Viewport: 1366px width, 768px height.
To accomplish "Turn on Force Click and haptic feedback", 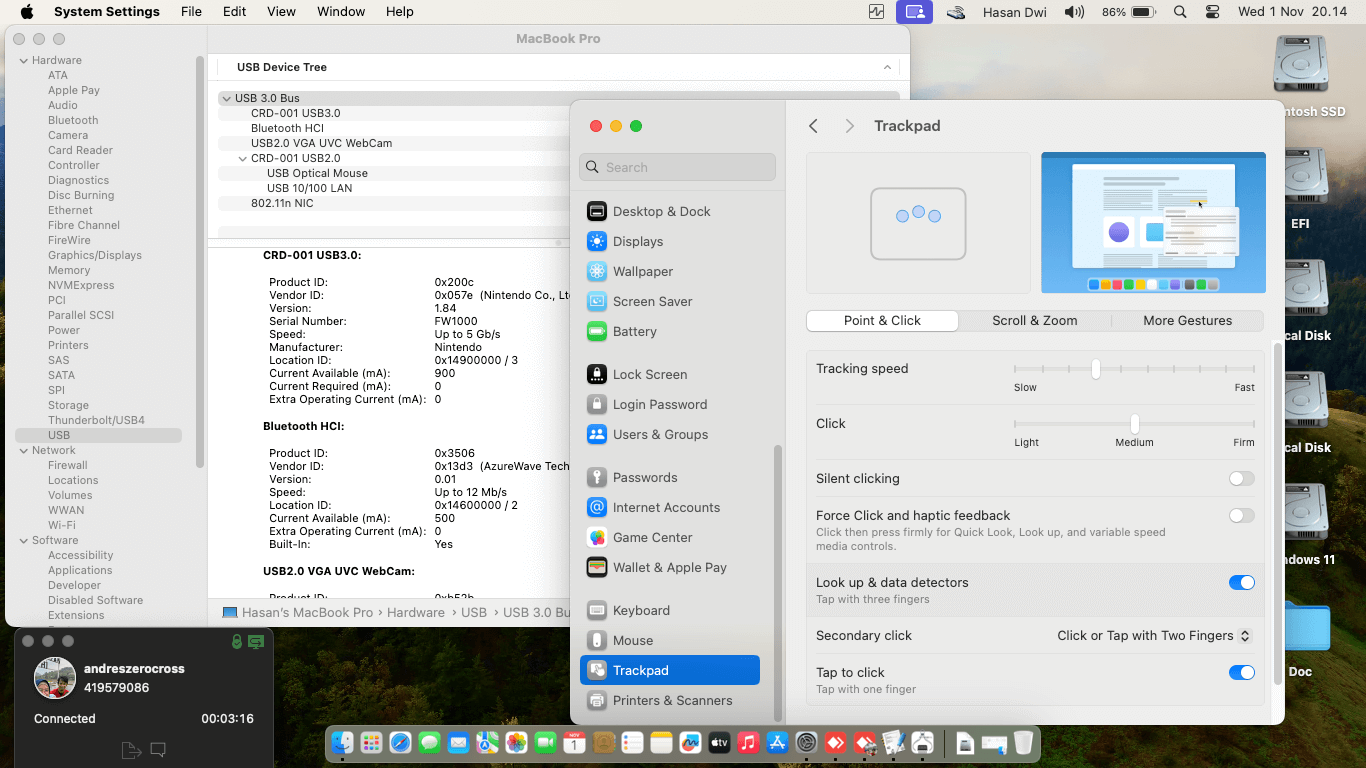I will click(x=1242, y=515).
